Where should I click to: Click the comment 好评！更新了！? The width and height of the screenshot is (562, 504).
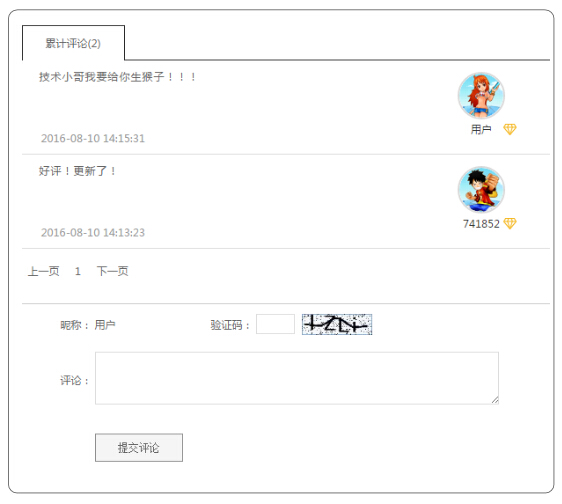[77, 171]
